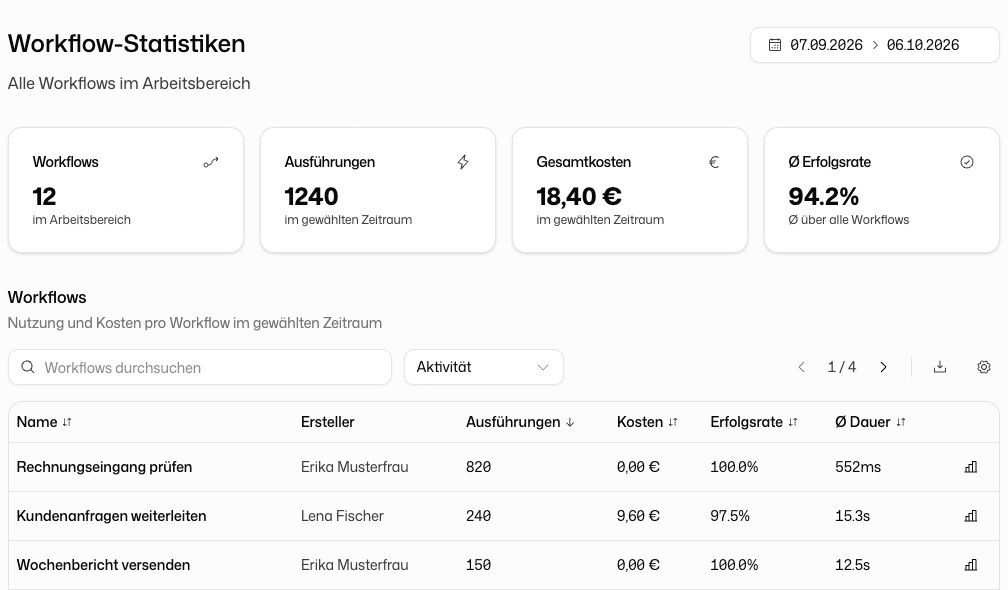
Task: Click the 150 executions value
Action: (478, 565)
